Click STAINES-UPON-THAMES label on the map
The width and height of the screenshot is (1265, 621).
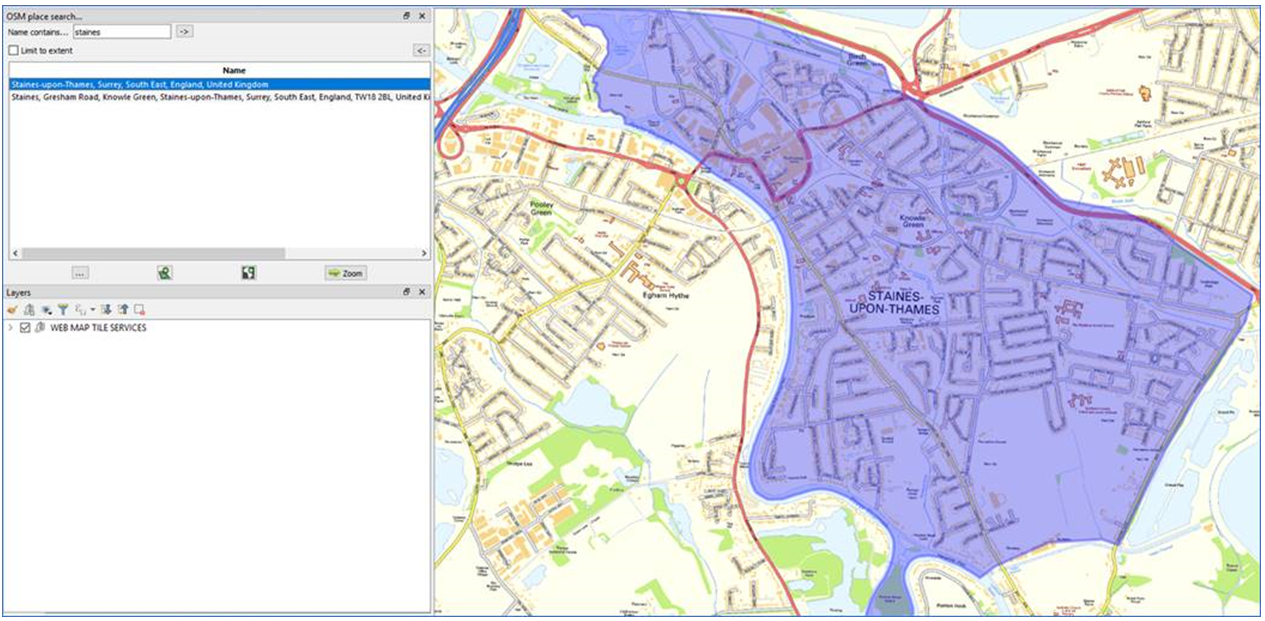pyautogui.click(x=893, y=303)
